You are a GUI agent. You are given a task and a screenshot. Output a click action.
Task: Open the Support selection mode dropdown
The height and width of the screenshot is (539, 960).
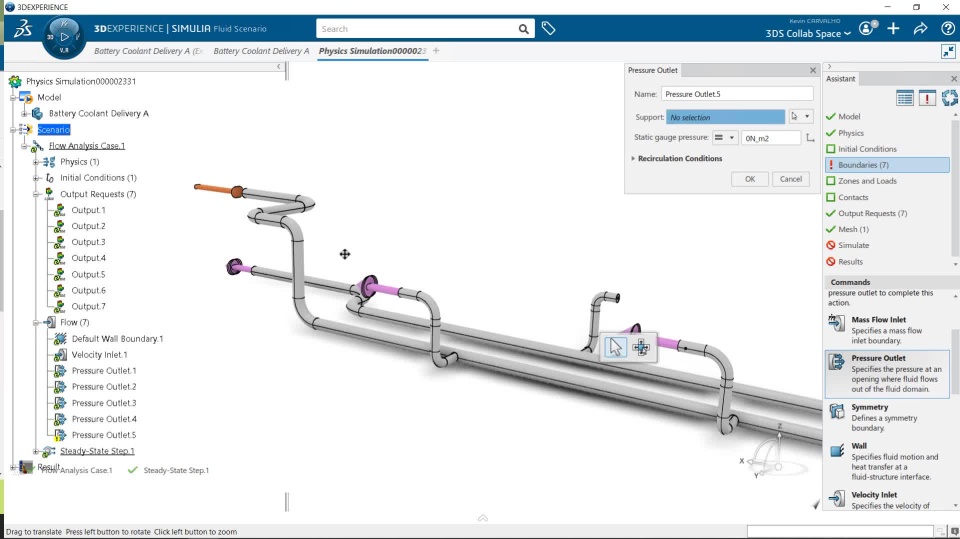(x=807, y=116)
